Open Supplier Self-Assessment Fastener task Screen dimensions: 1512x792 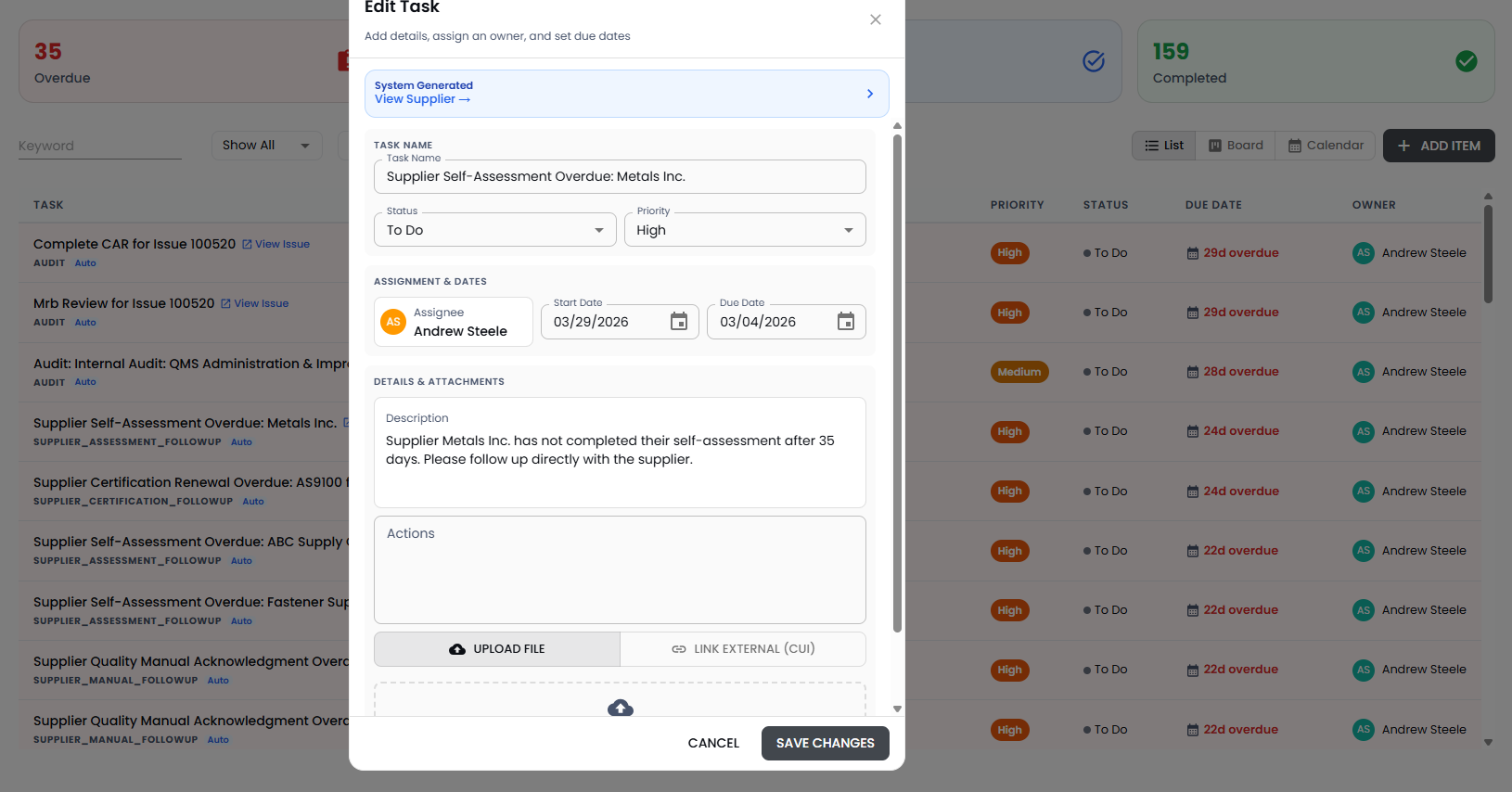(191, 602)
